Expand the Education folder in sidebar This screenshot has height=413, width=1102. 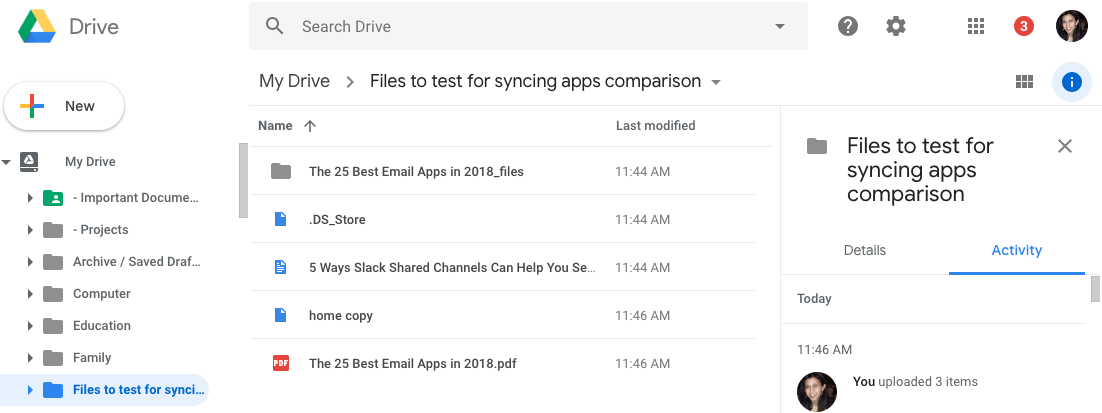[x=30, y=326]
